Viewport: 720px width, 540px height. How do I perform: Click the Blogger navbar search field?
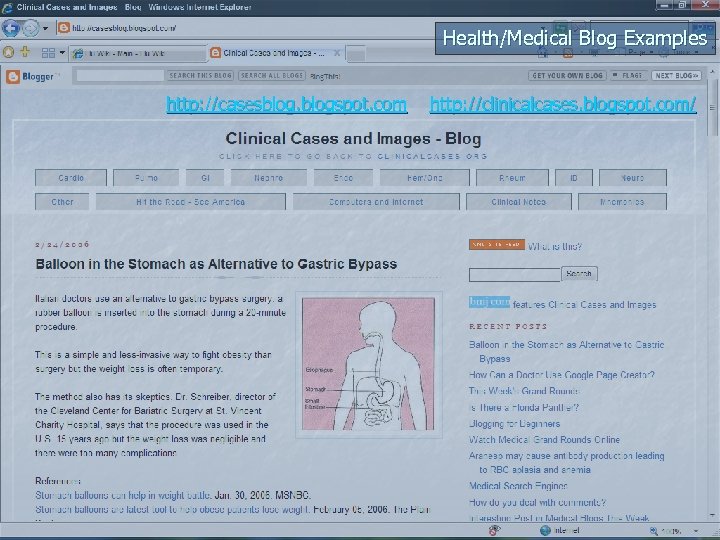(x=120, y=76)
